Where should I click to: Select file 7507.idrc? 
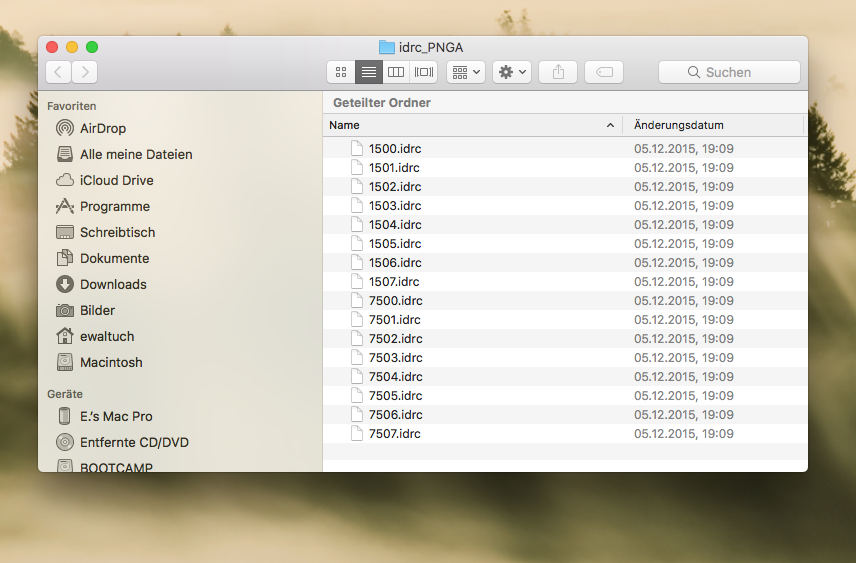(x=565, y=434)
